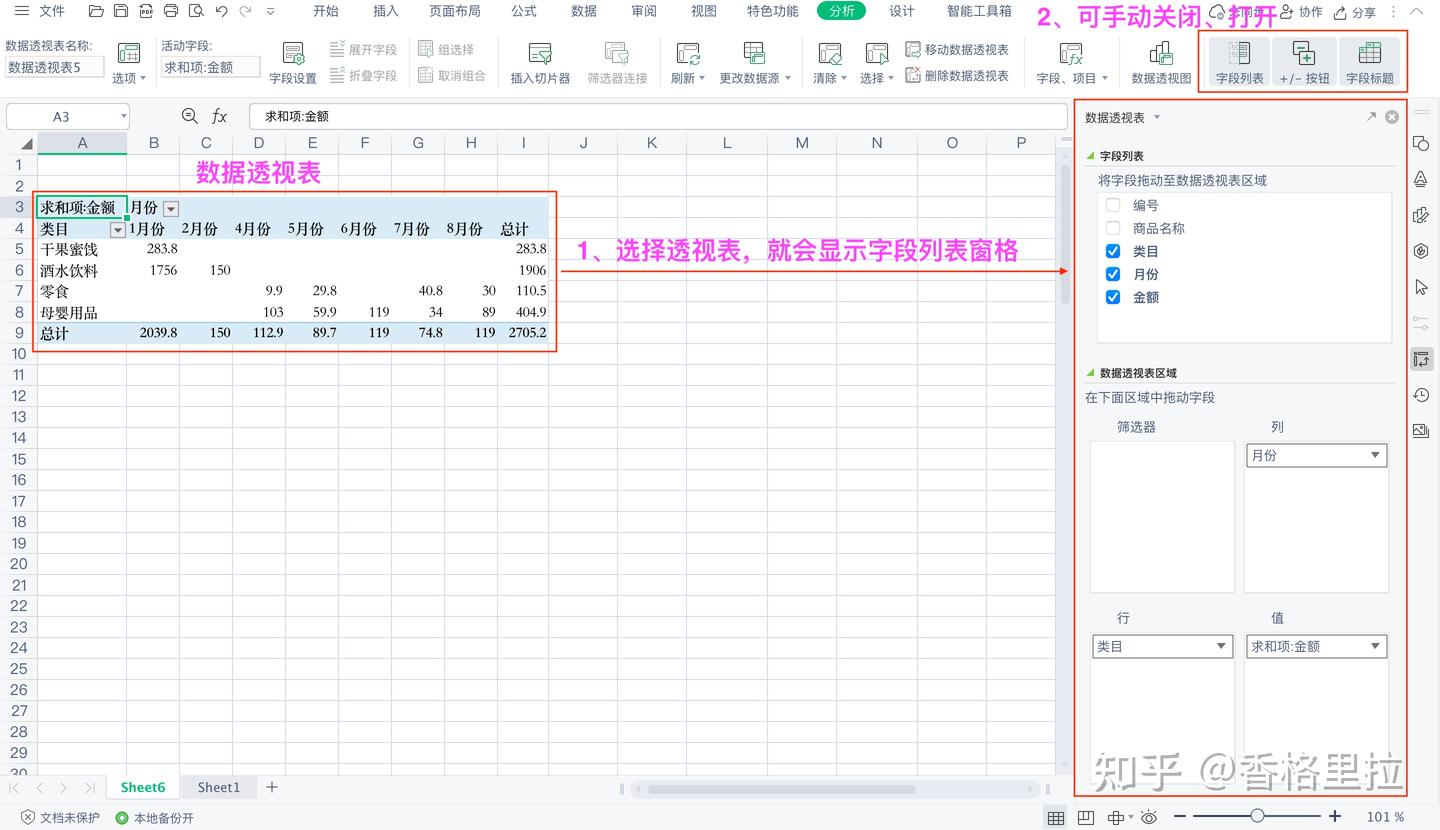Uncheck the 月份 field checkbox
This screenshot has height=830, width=1440.
click(1113, 274)
